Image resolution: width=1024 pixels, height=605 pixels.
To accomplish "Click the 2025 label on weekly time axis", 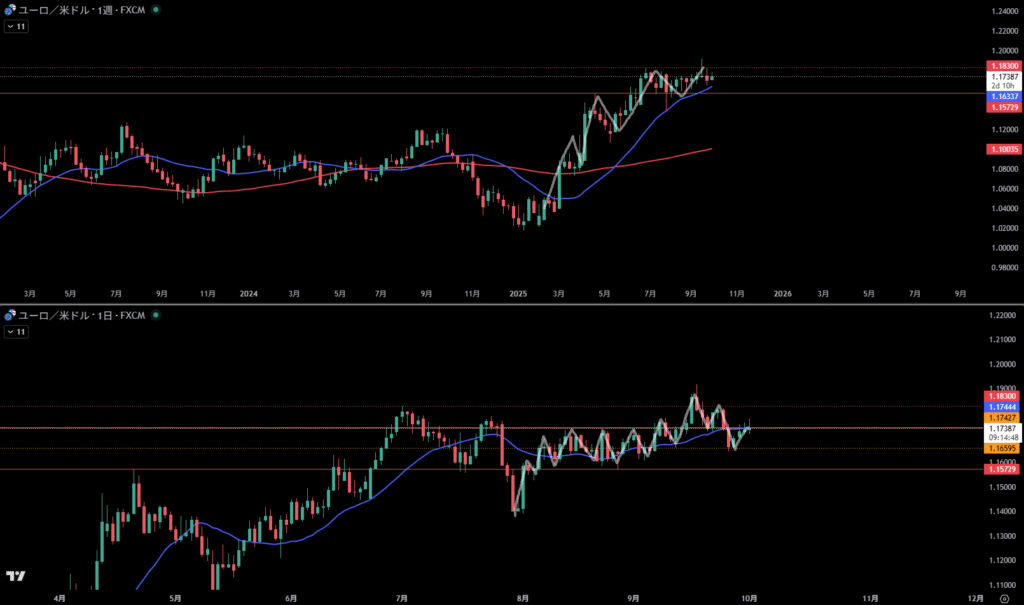I will [517, 294].
